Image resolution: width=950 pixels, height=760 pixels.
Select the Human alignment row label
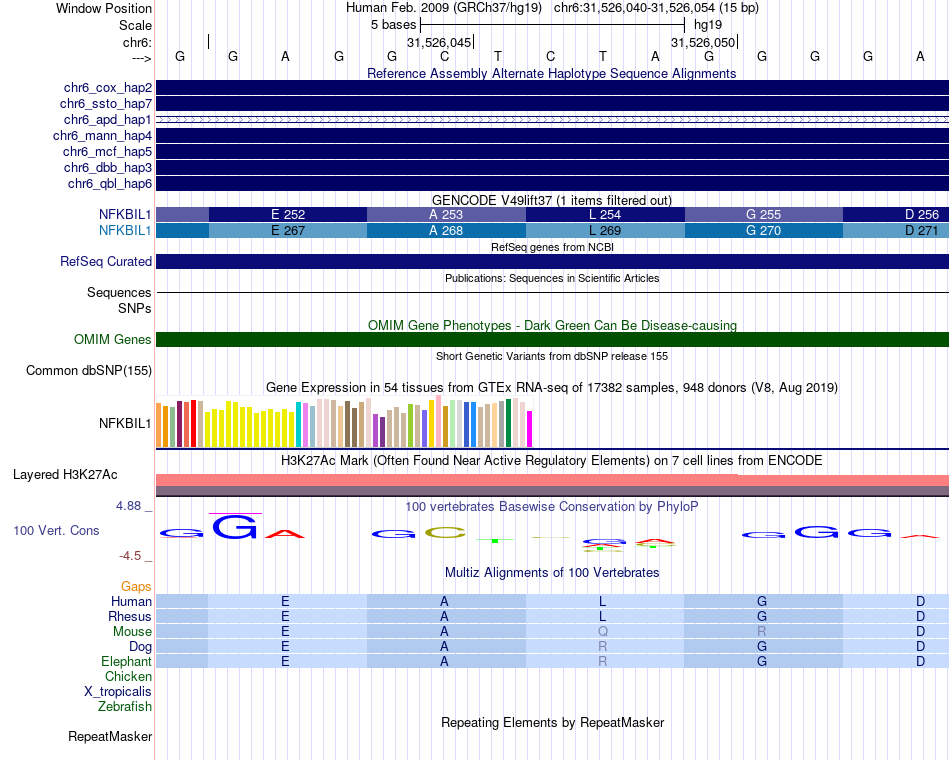click(131, 601)
